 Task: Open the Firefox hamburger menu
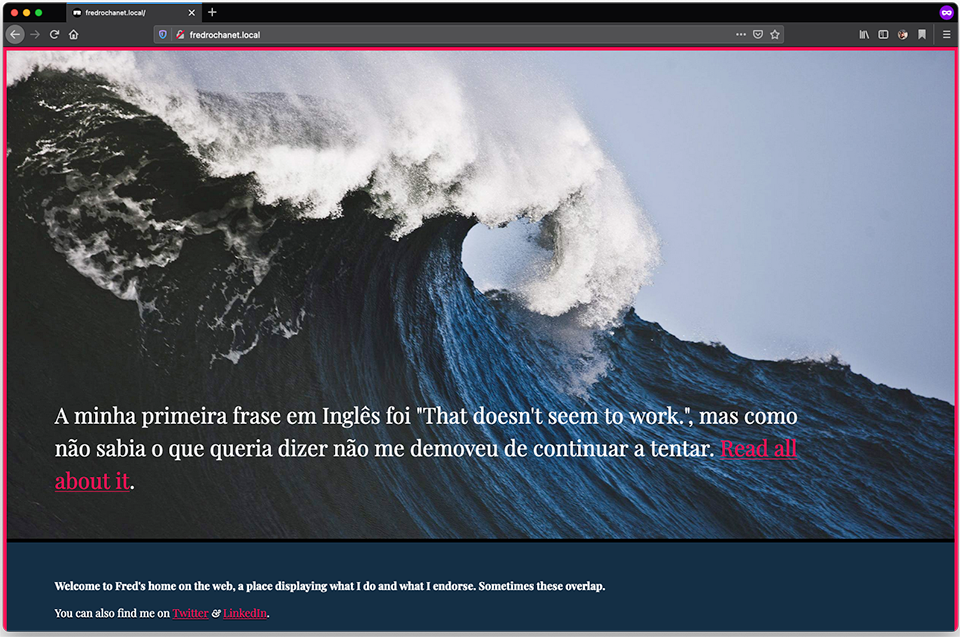[x=947, y=35]
